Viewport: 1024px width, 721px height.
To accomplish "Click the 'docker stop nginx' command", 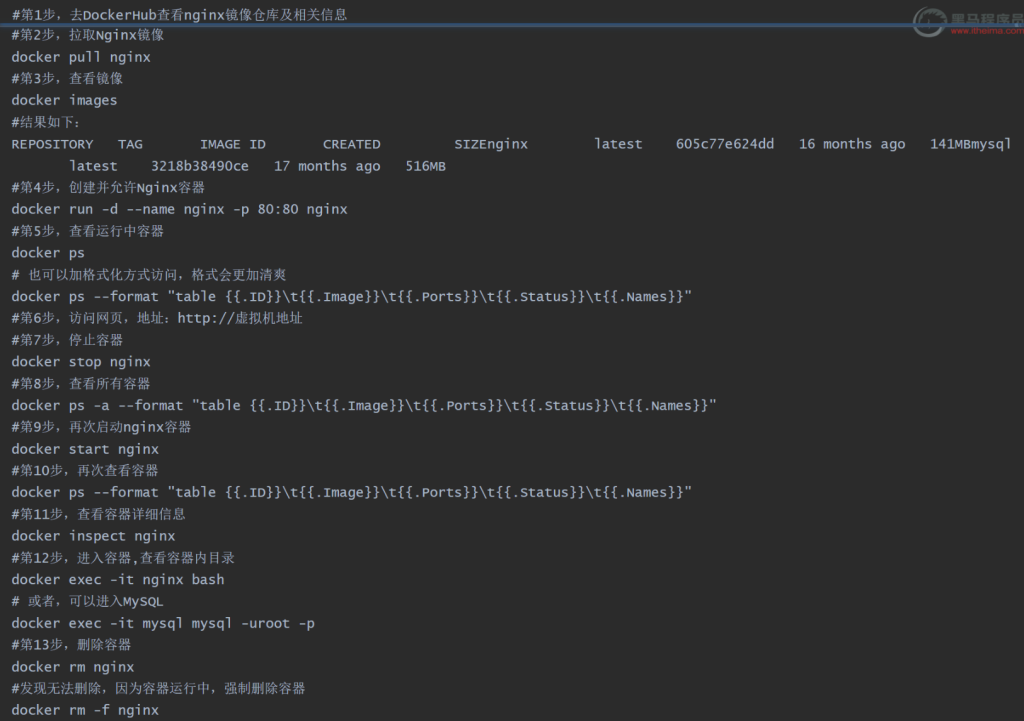I will 81,362.
